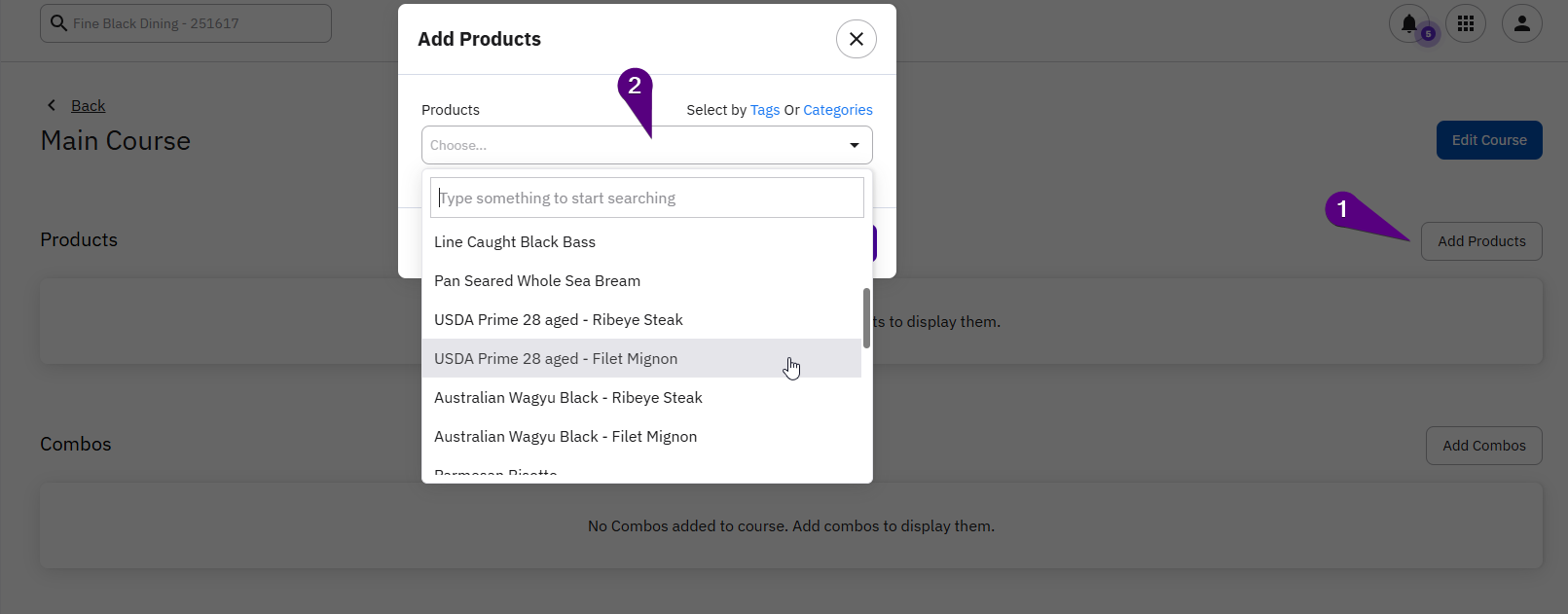1568x614 pixels.
Task: Choose USDA Prime Ribeye Steak option
Action: click(x=559, y=320)
